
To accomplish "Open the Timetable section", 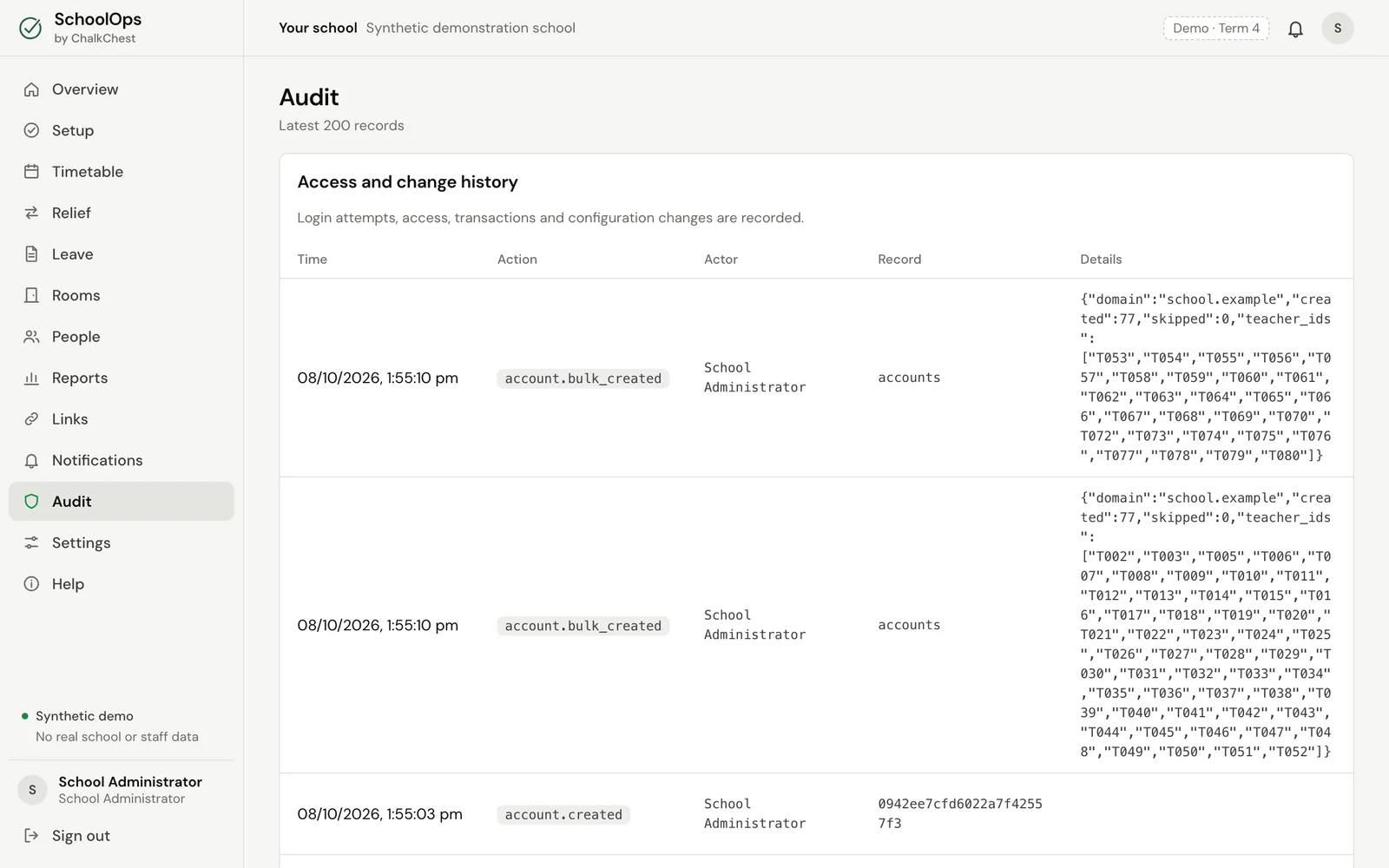I will tap(122, 172).
